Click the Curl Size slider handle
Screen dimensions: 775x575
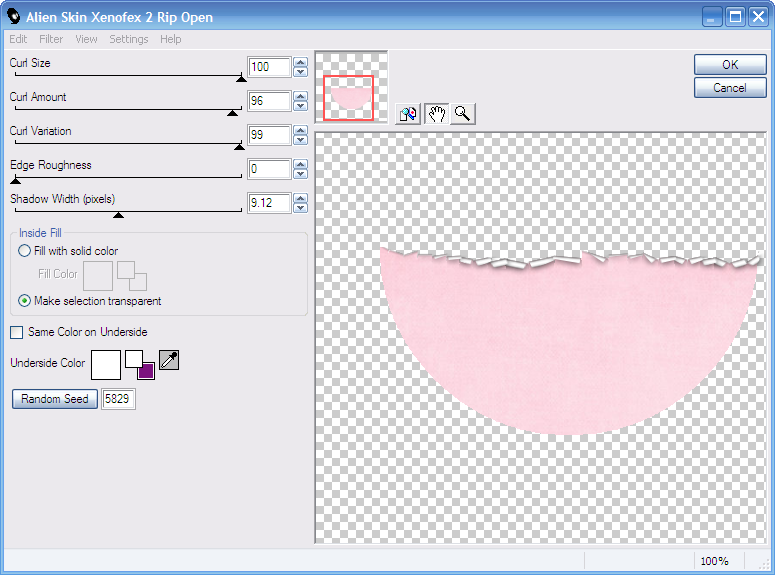(x=241, y=78)
